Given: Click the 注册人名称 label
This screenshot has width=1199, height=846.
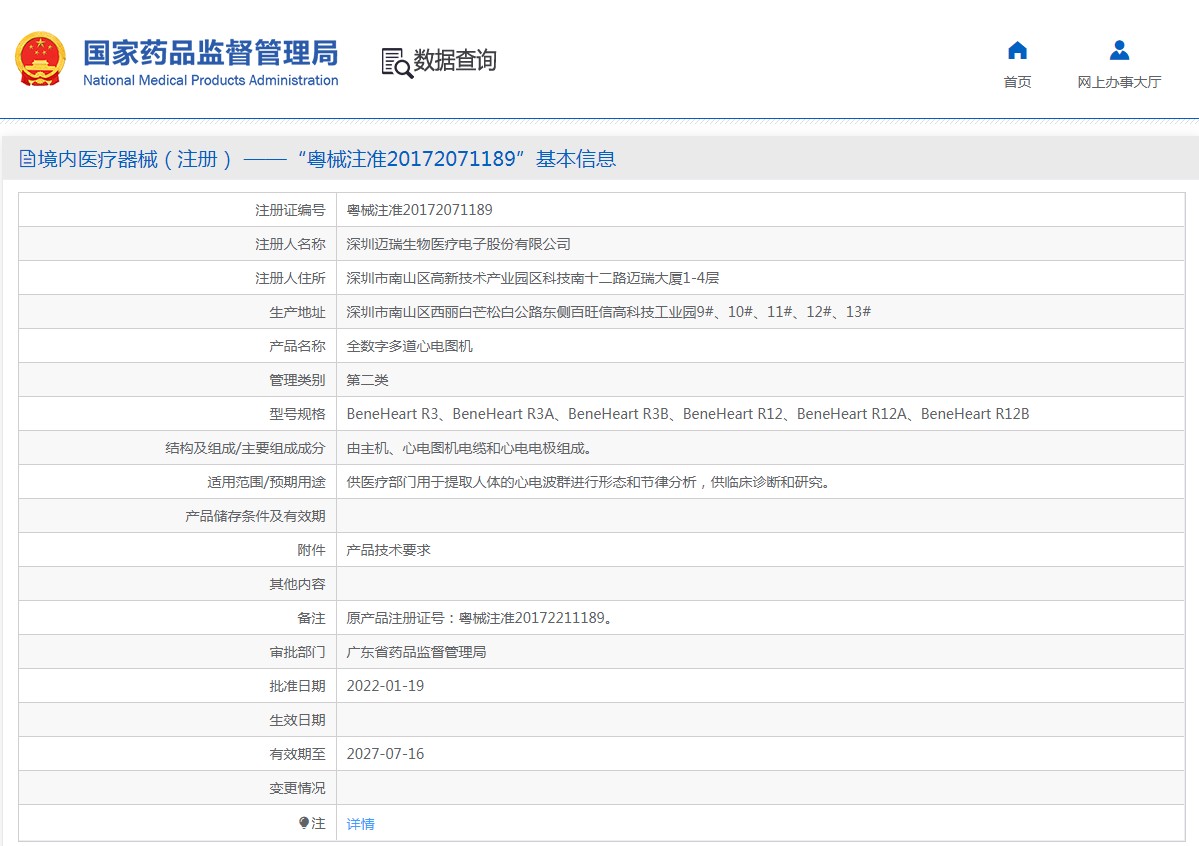Looking at the screenshot, I should click(x=290, y=244).
